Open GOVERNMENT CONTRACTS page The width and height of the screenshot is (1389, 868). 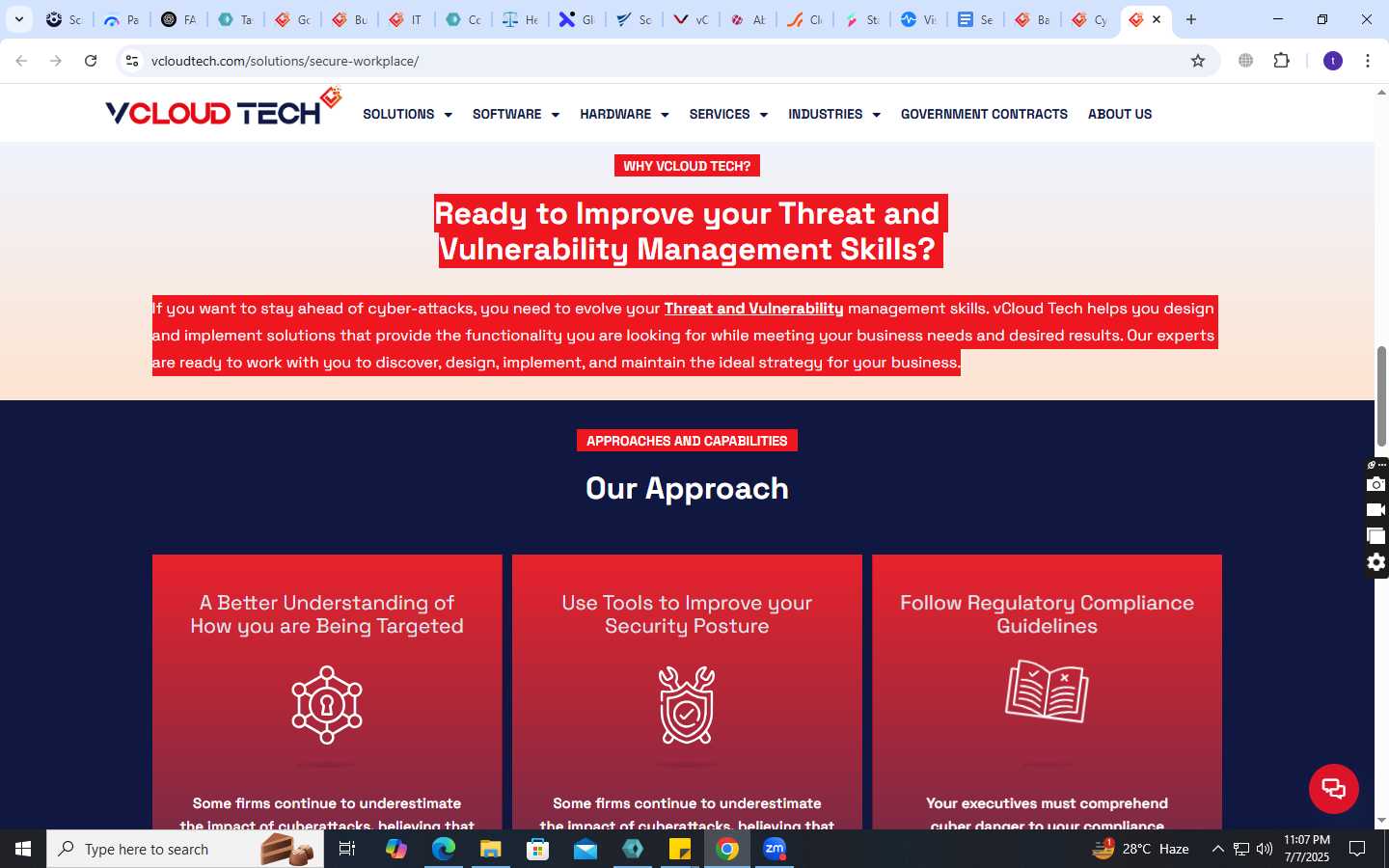[x=984, y=114]
